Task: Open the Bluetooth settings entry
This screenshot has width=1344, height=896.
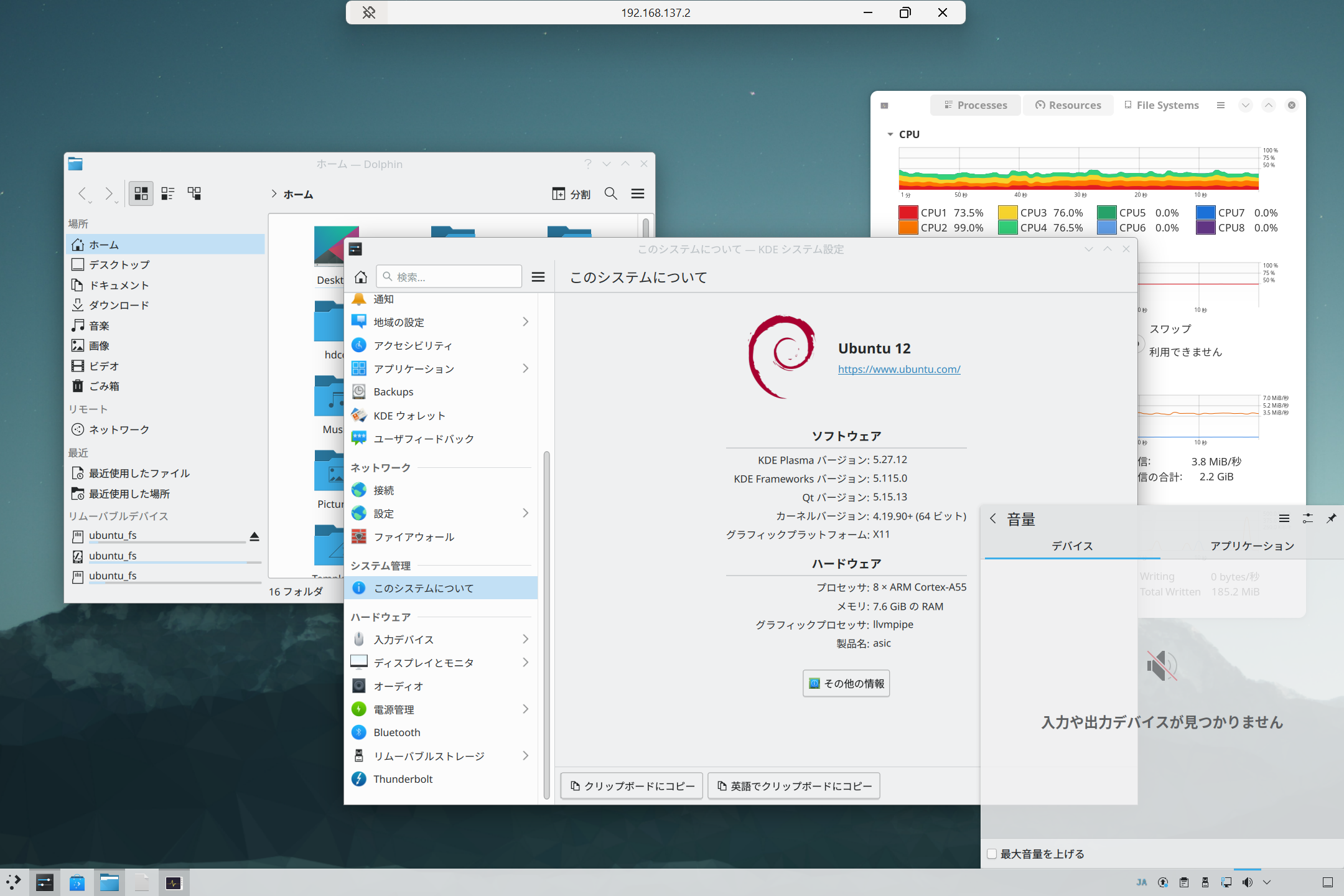Action: click(441, 732)
